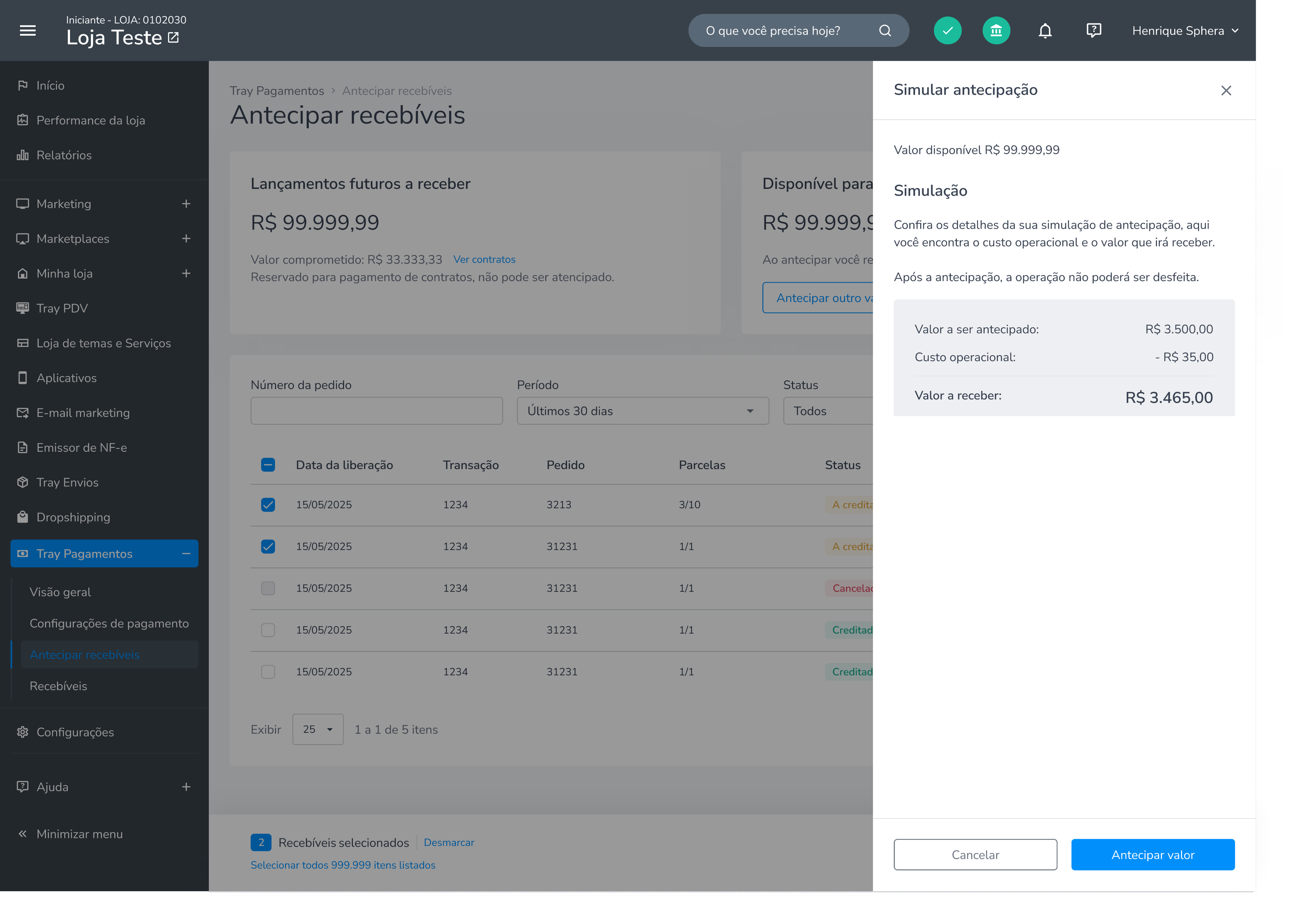Click the Antecipar valor button

pos(1152,855)
